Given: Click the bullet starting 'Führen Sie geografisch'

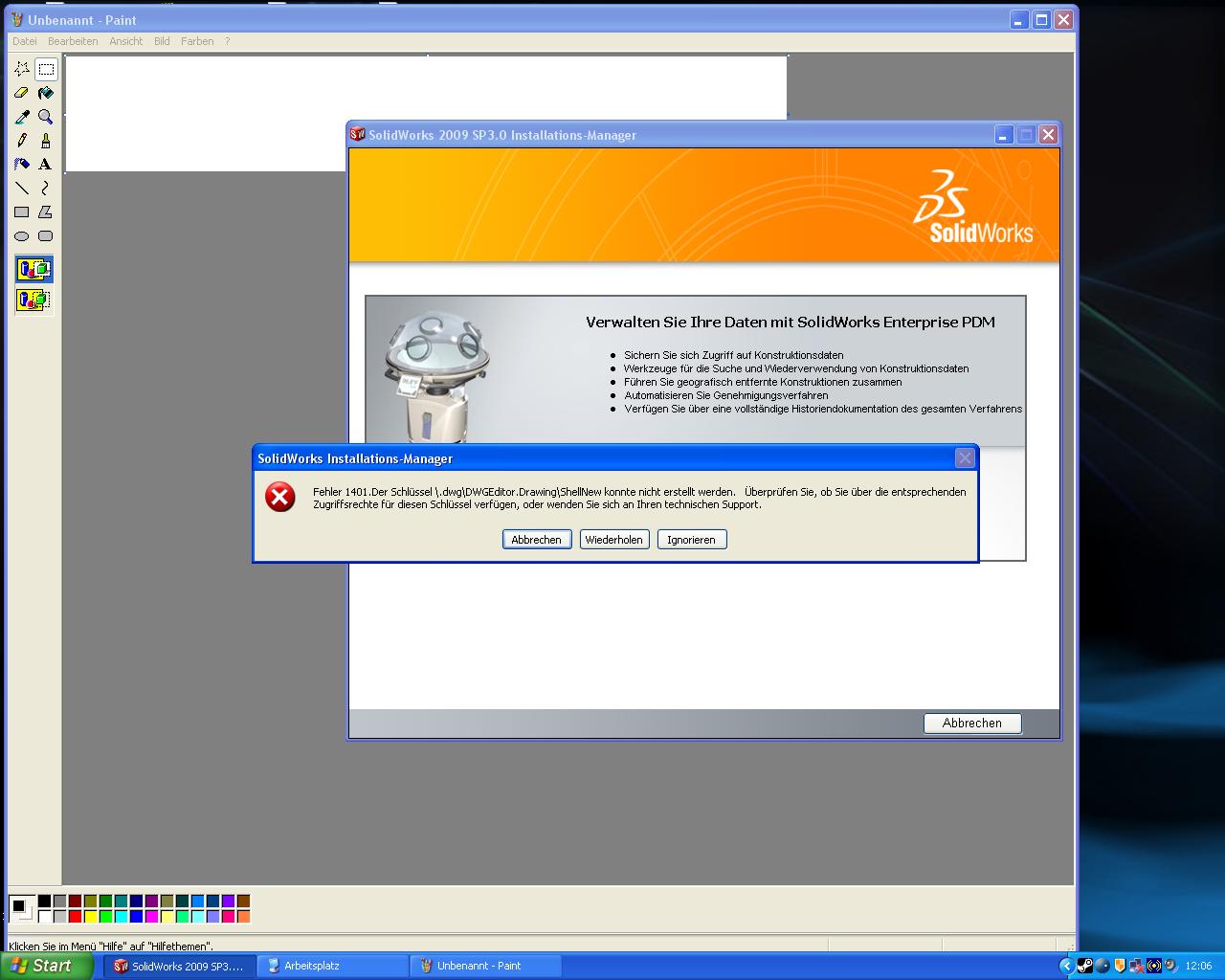Looking at the screenshot, I should [763, 382].
